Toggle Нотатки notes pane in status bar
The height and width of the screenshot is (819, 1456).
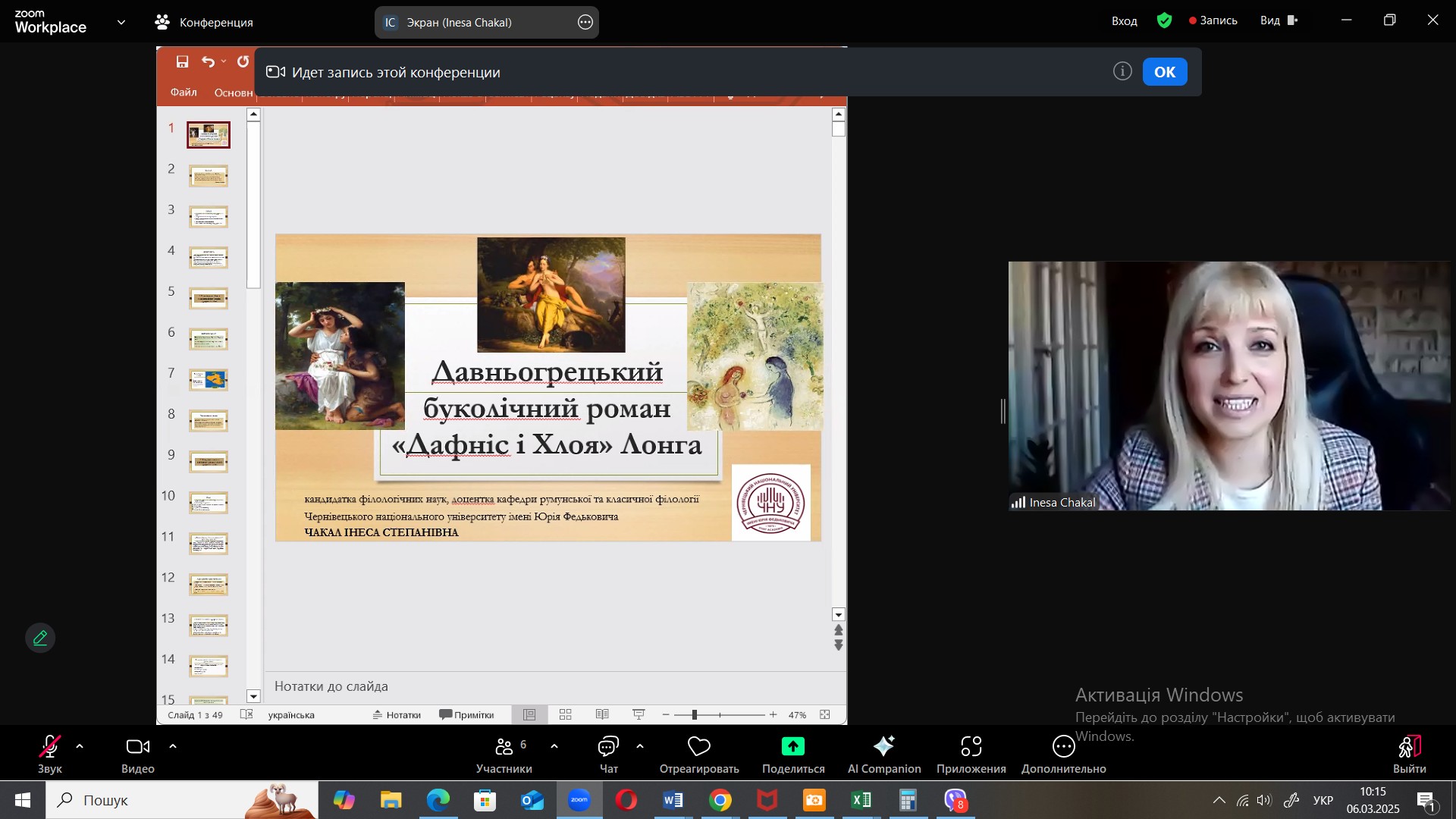tap(397, 715)
